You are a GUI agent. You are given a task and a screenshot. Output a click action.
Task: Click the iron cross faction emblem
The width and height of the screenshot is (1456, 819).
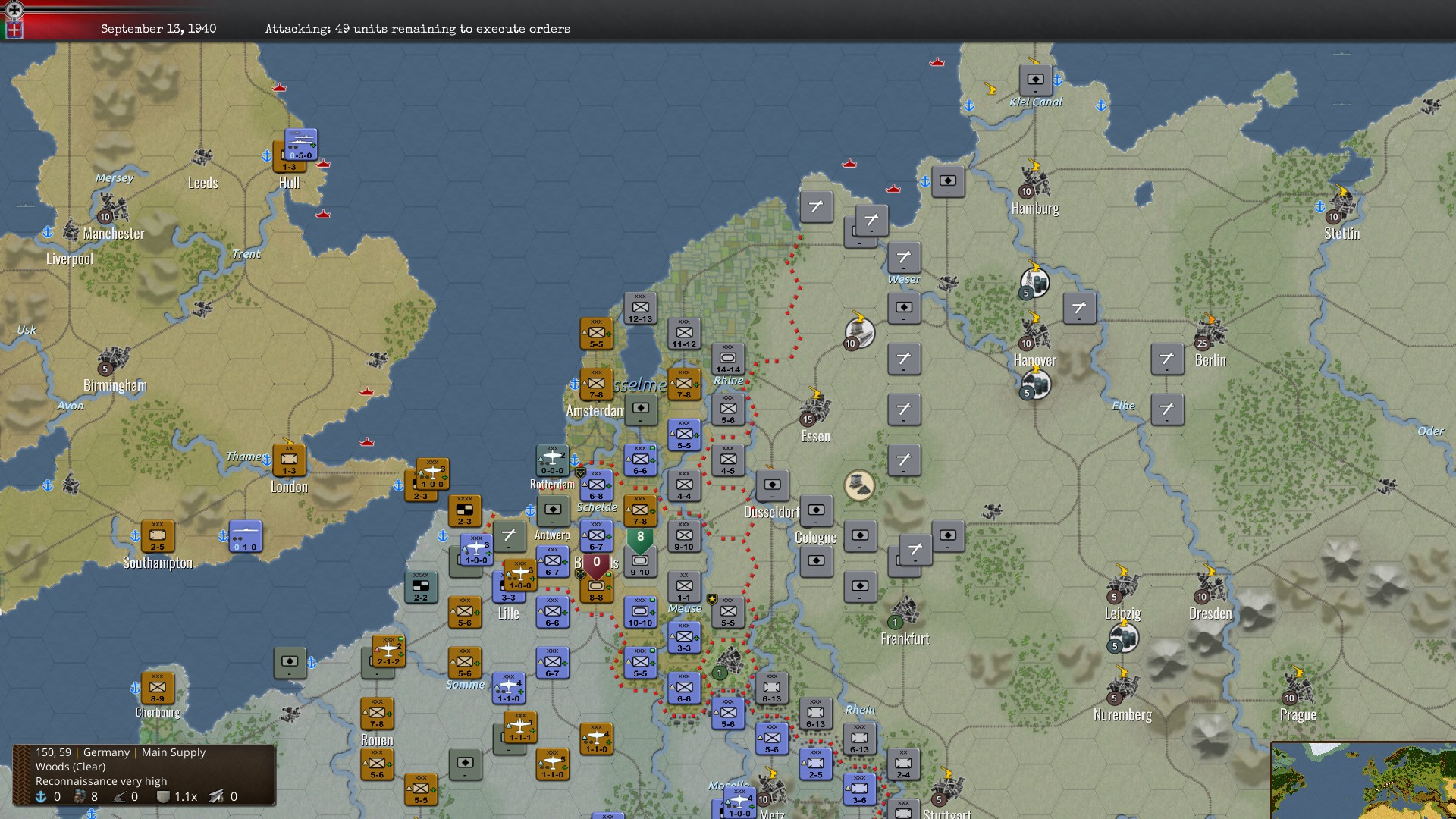[14, 10]
